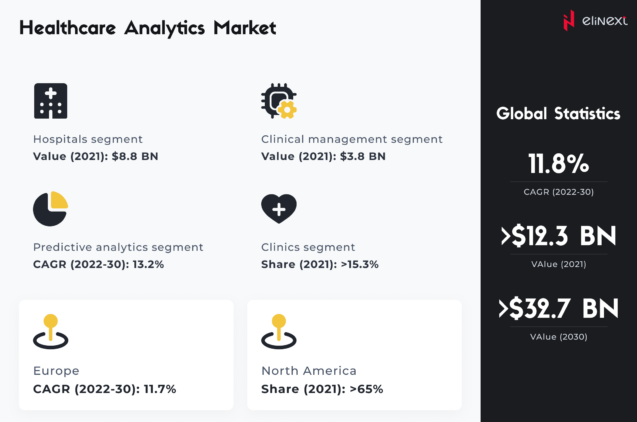The width and height of the screenshot is (637, 422).
Task: Open the Europe CAGR card
Action: pyautogui.click(x=125, y=355)
